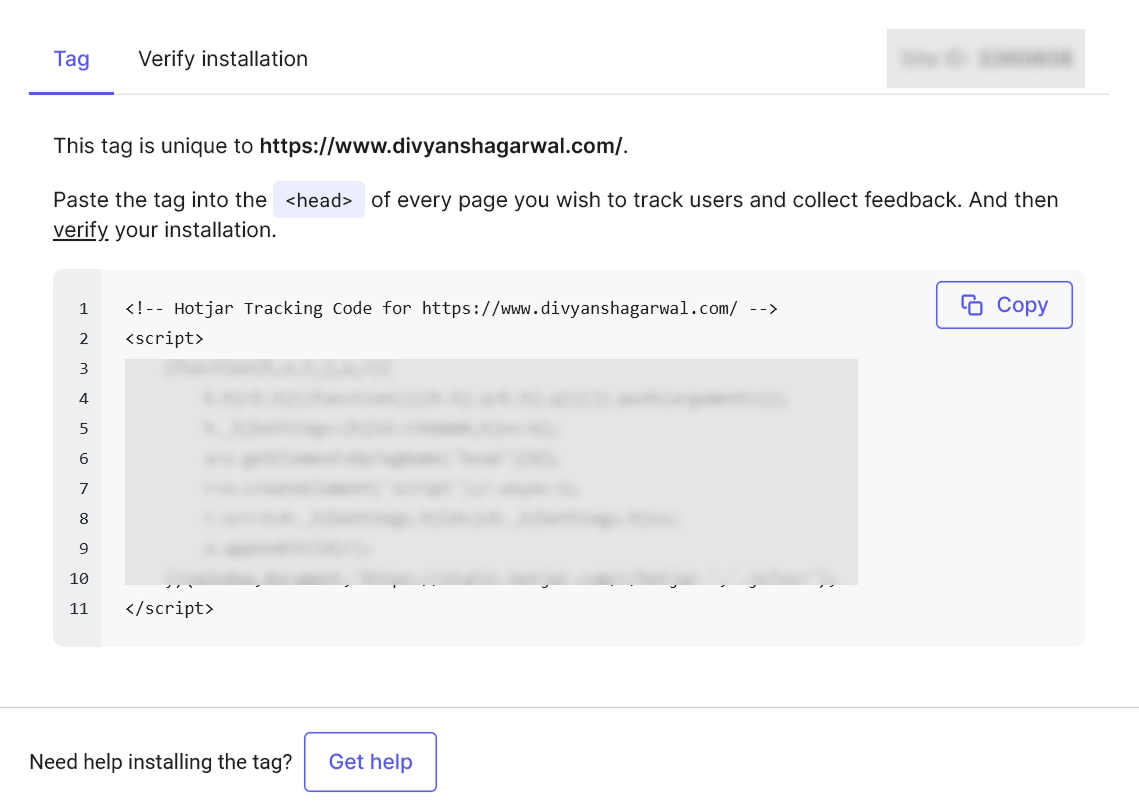The height and width of the screenshot is (812, 1139).
Task: Follow the underlined verify link
Action: [81, 230]
